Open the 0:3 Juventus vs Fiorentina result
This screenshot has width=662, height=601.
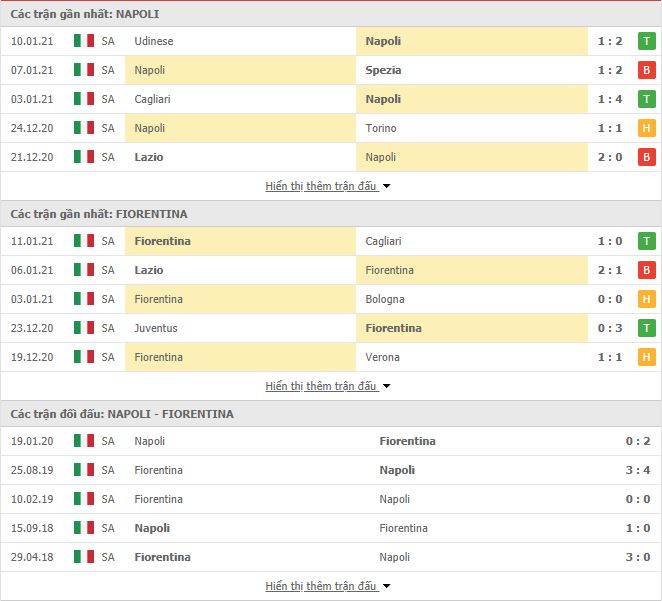tap(610, 328)
